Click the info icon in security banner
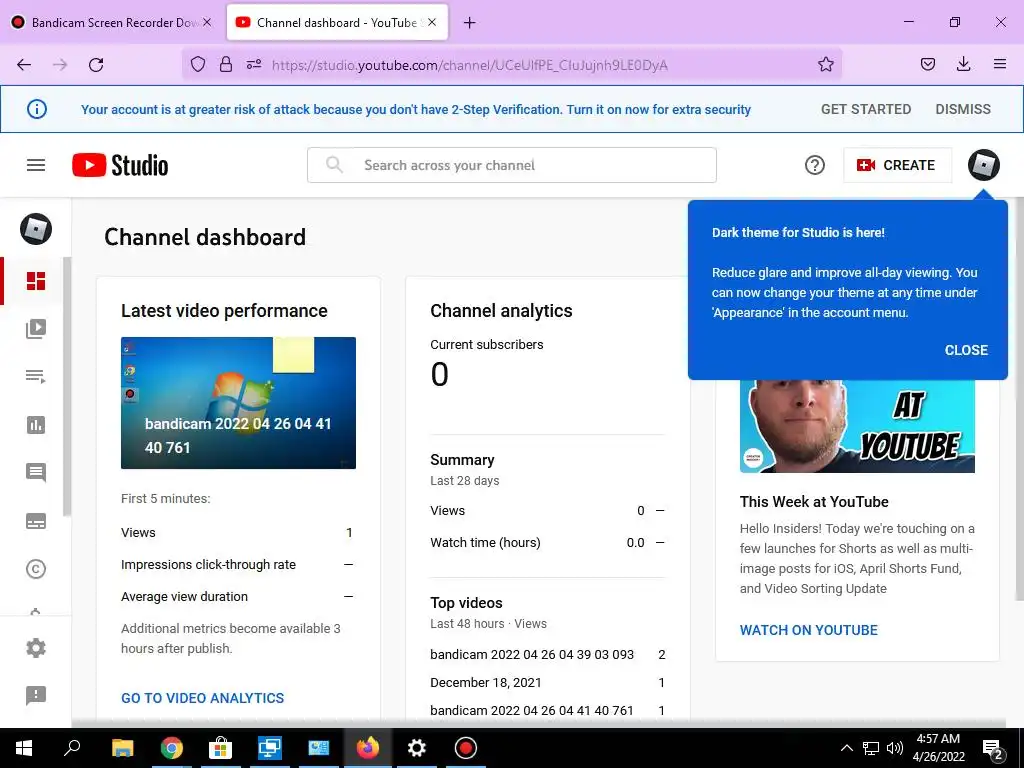This screenshot has height=768, width=1024. pos(37,109)
